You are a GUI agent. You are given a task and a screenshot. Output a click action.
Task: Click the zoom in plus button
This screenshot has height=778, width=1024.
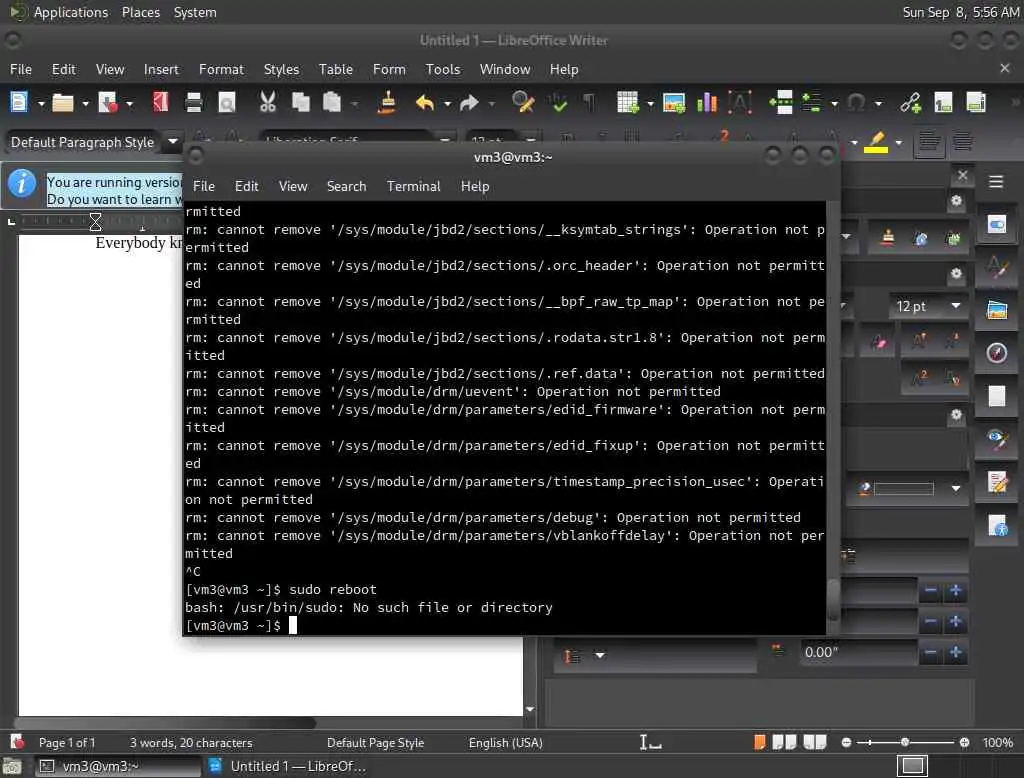click(x=964, y=742)
